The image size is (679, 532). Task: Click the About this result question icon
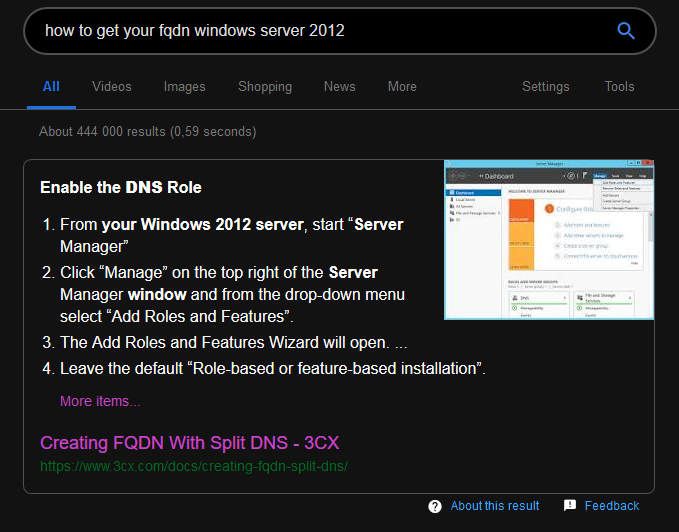[x=435, y=506]
